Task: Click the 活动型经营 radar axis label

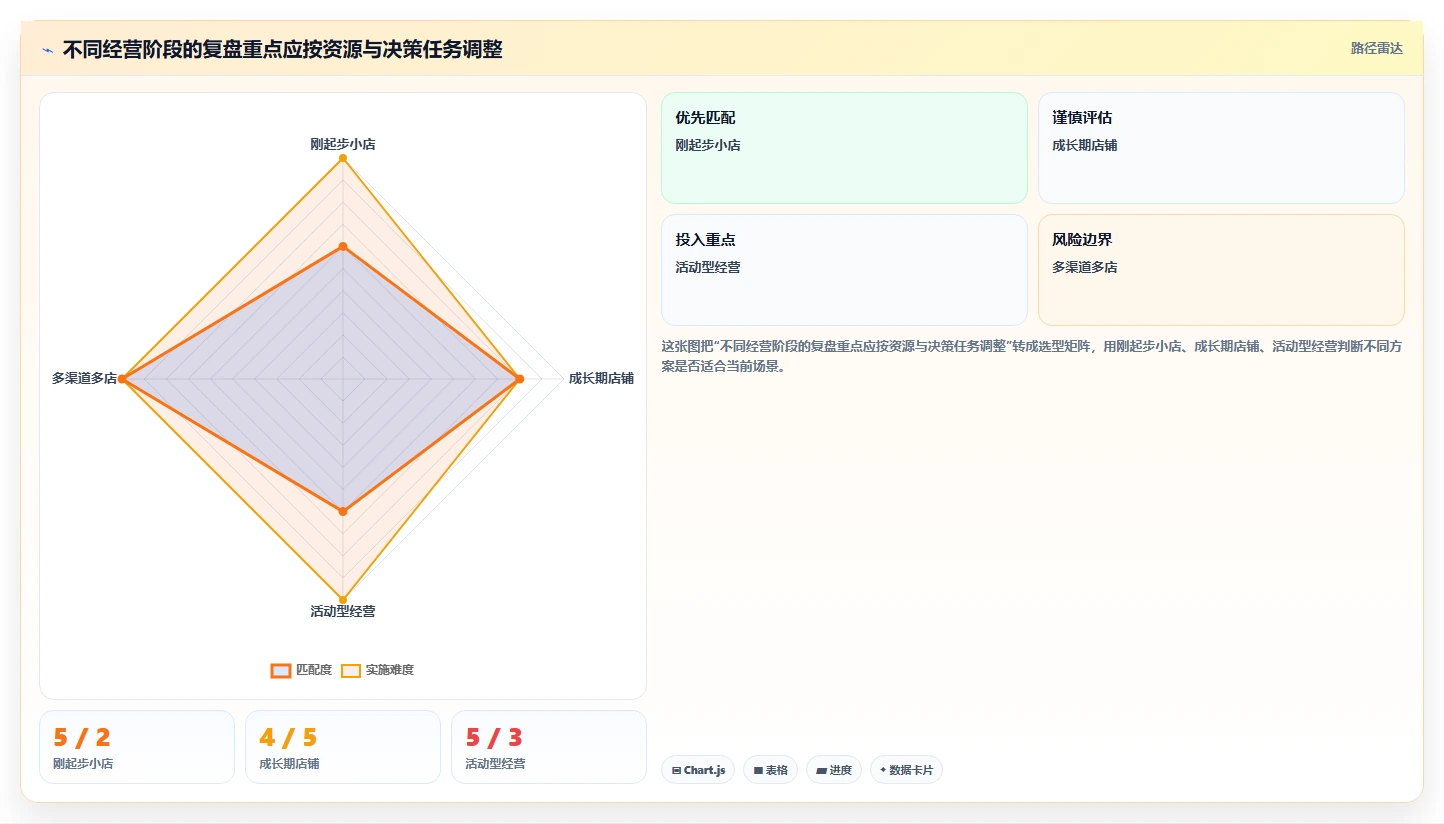Action: click(343, 611)
